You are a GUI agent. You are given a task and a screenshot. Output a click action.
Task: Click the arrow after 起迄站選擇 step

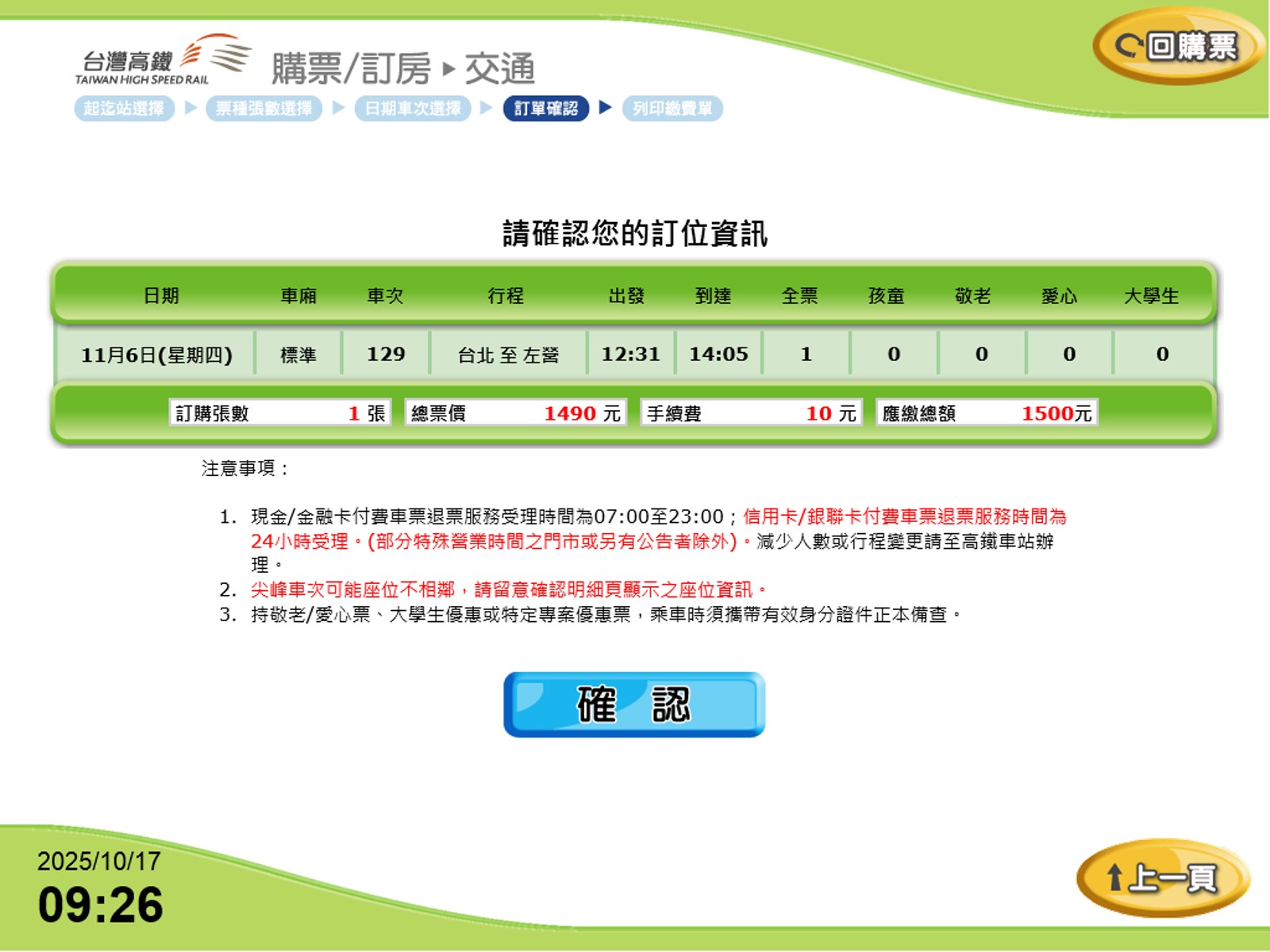click(x=190, y=108)
